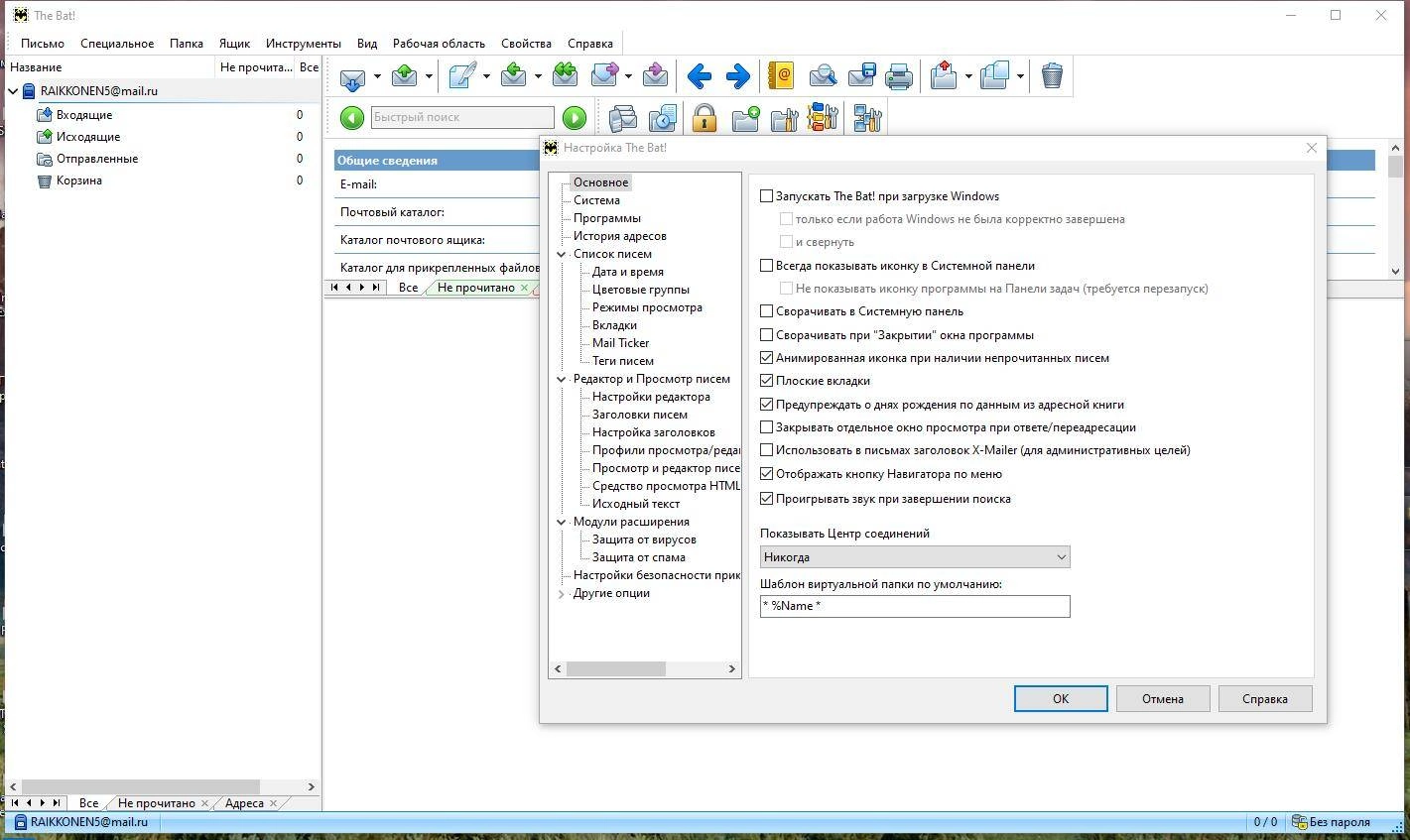1410x840 pixels.
Task: Toggle Сворачивать в Системную панель checkbox
Action: click(x=766, y=311)
